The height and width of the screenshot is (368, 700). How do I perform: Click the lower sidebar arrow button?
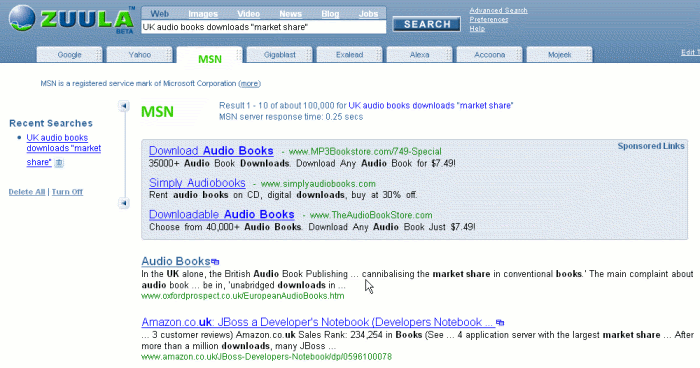point(124,203)
